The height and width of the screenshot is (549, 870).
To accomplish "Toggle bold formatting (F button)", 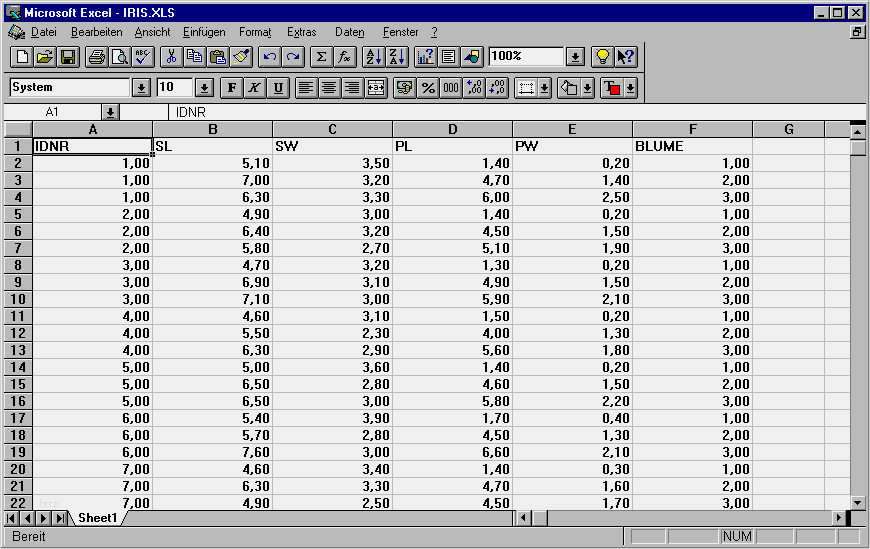I will [231, 88].
